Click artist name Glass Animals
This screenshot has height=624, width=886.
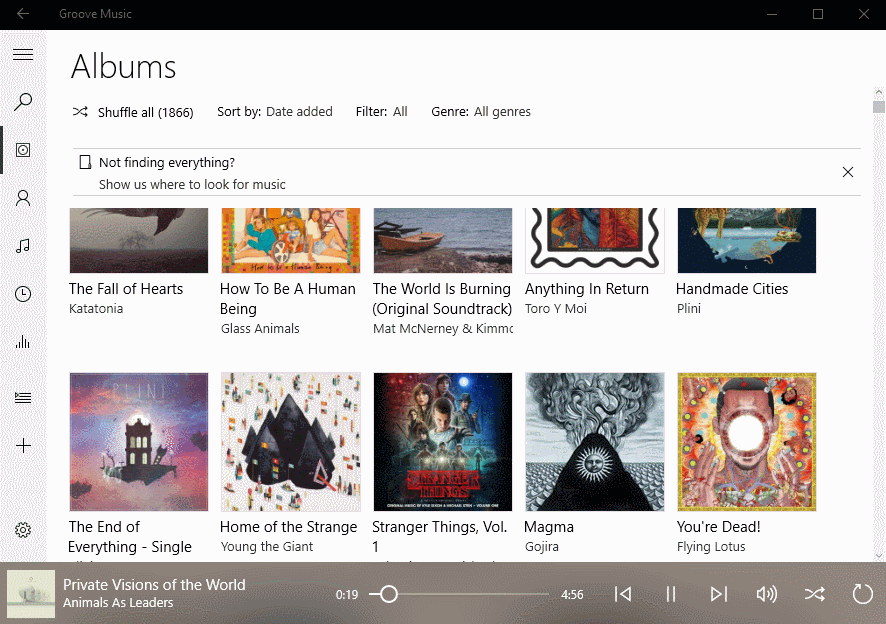pyautogui.click(x=260, y=328)
